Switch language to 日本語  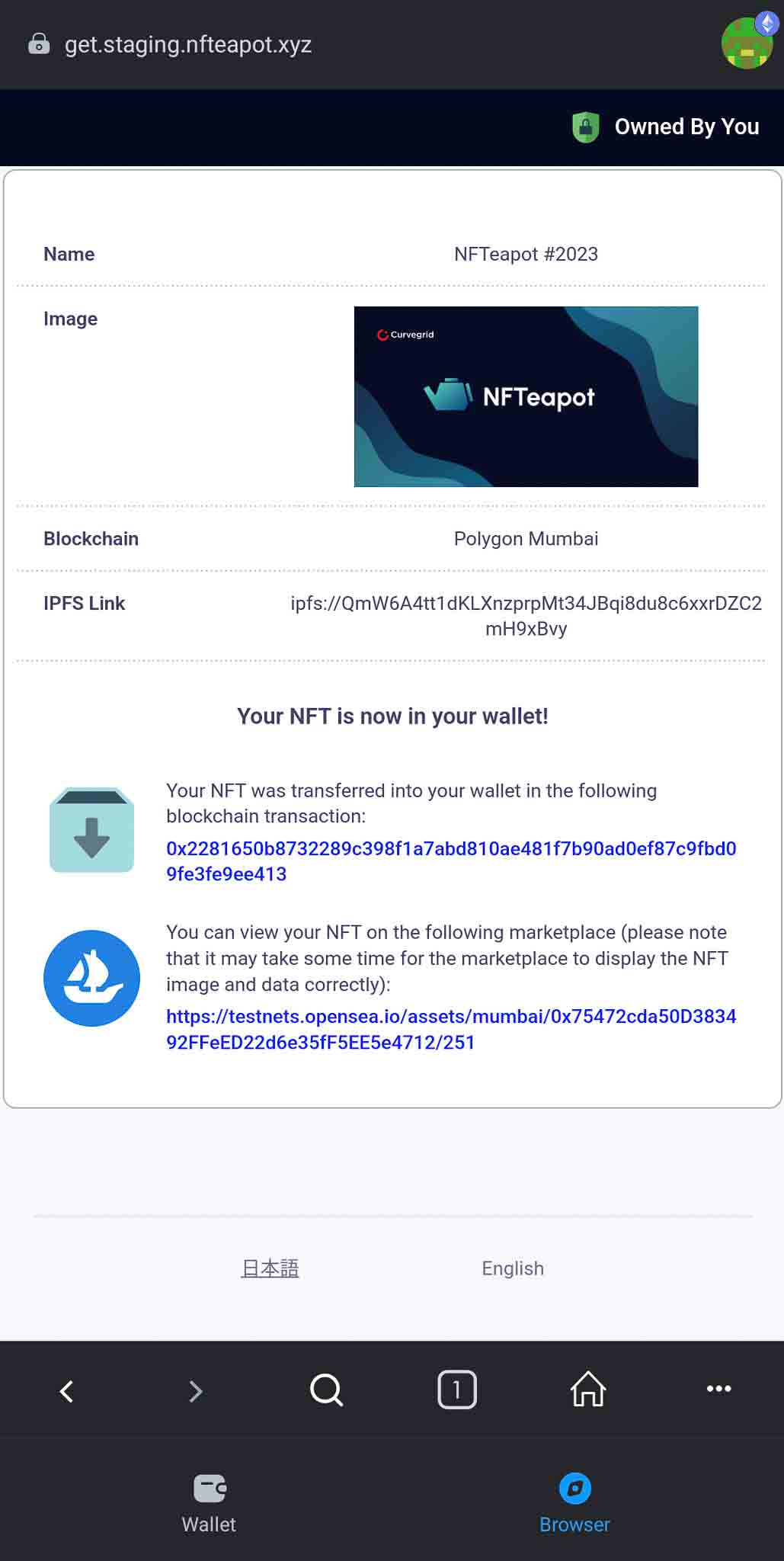(270, 1268)
